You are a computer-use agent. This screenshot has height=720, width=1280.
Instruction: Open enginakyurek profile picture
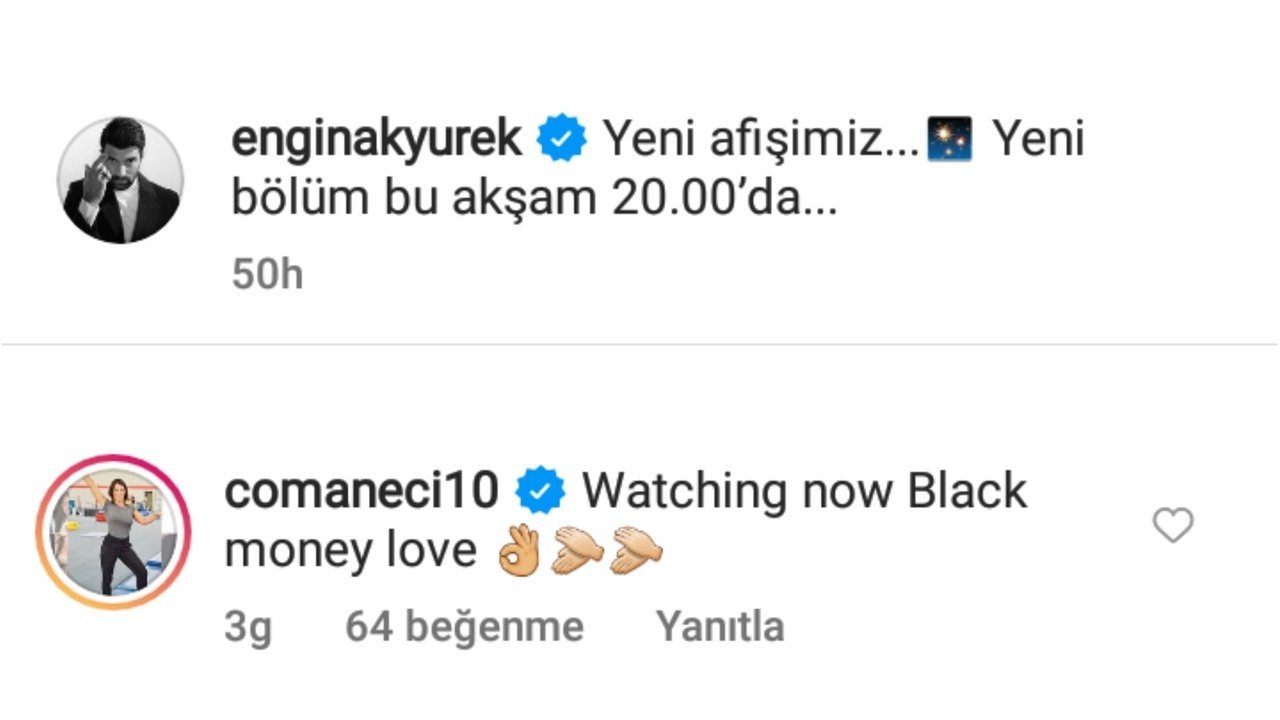120,180
